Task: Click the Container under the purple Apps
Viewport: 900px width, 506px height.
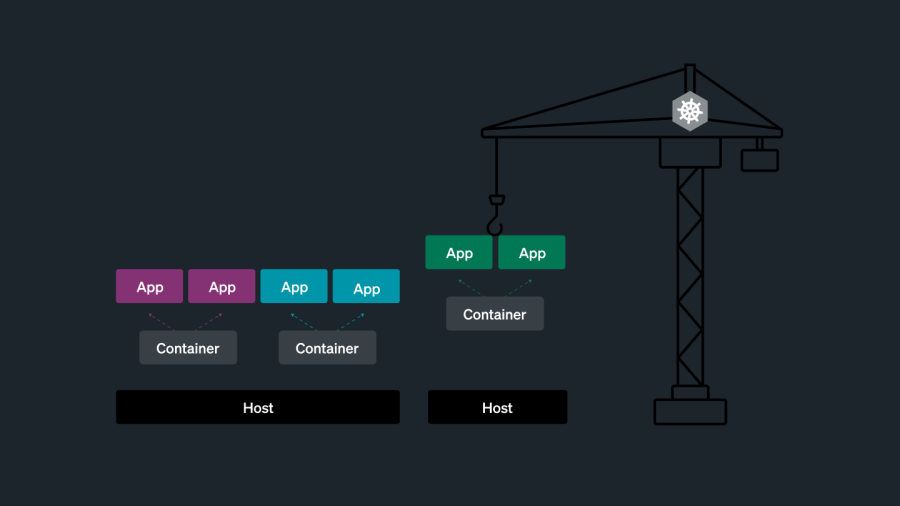Action: click(188, 348)
